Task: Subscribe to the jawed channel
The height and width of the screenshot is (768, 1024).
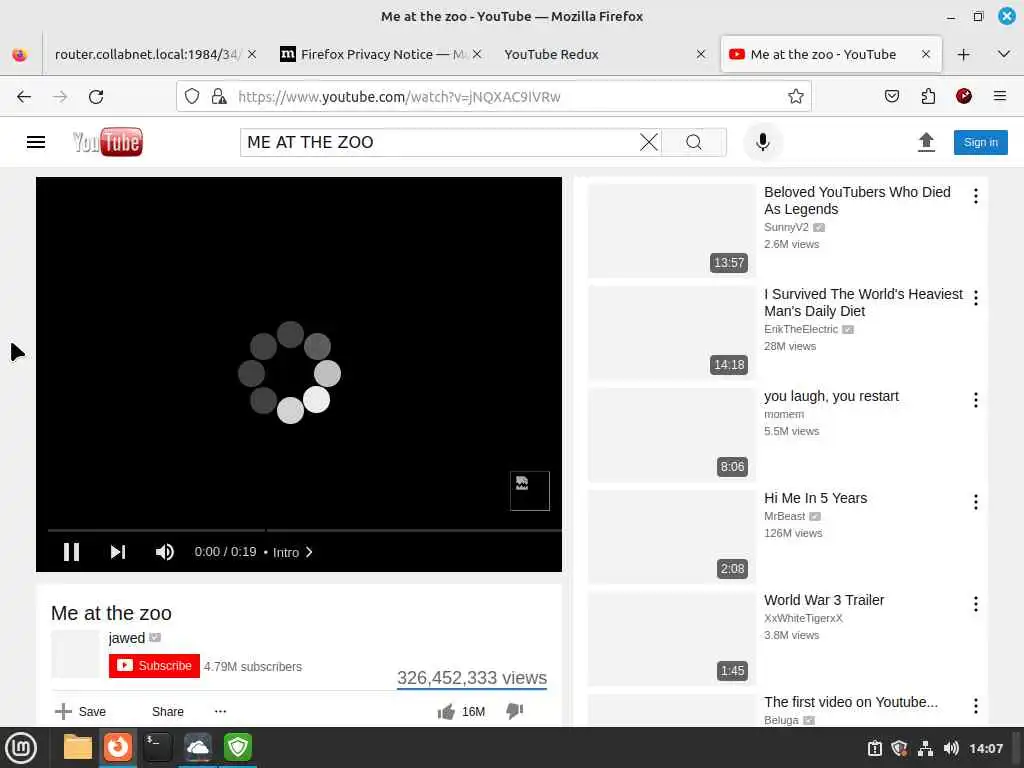Action: [x=154, y=665]
